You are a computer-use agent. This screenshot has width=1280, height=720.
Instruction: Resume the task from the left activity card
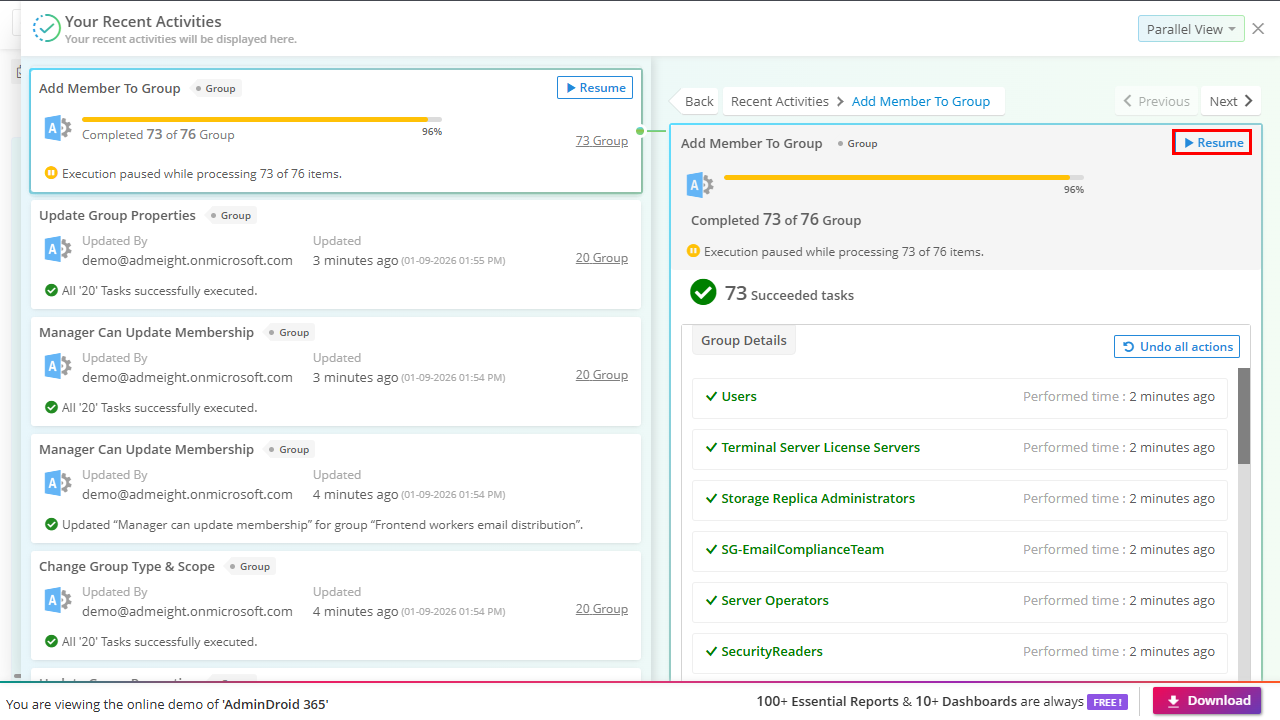pyautogui.click(x=595, y=88)
